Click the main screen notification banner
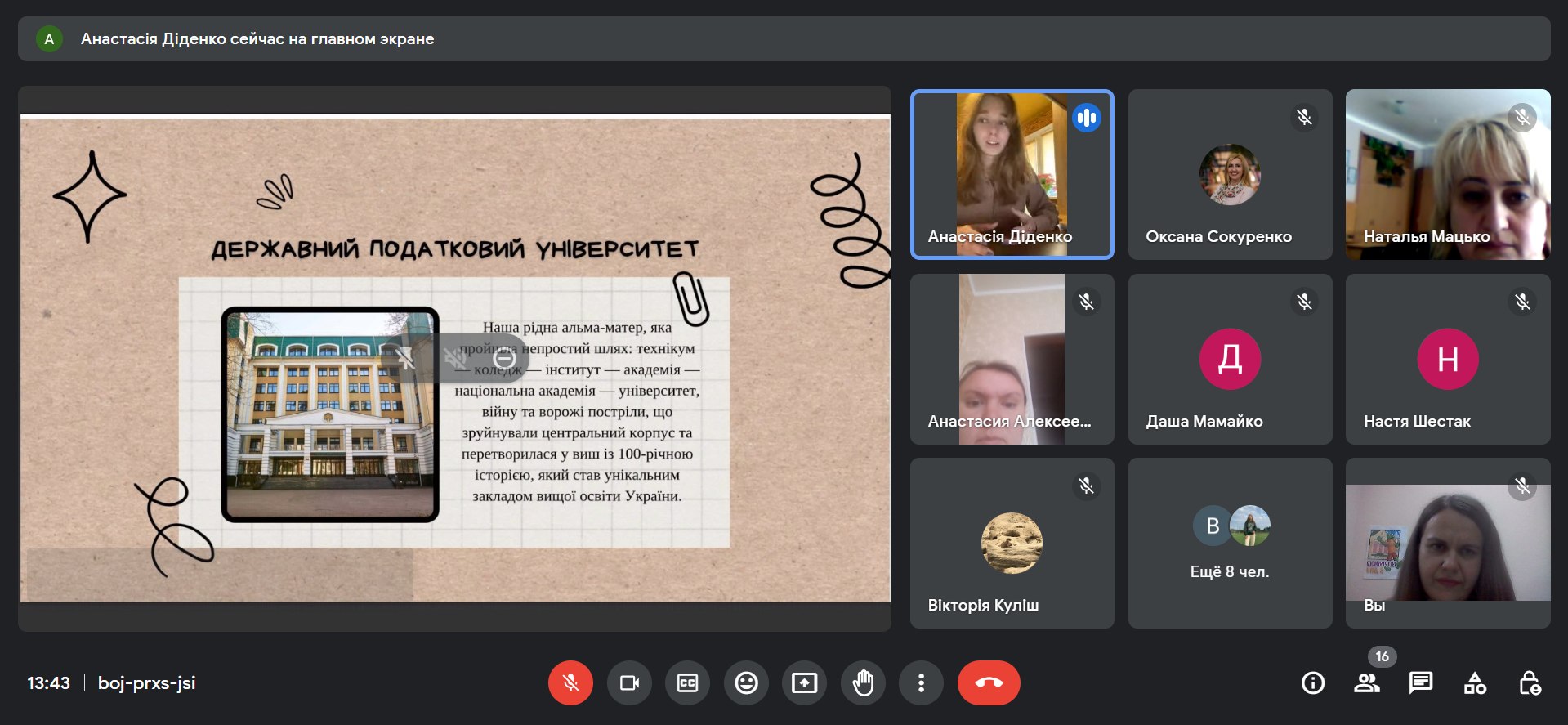Viewport: 1568px width, 725px height. [784, 38]
